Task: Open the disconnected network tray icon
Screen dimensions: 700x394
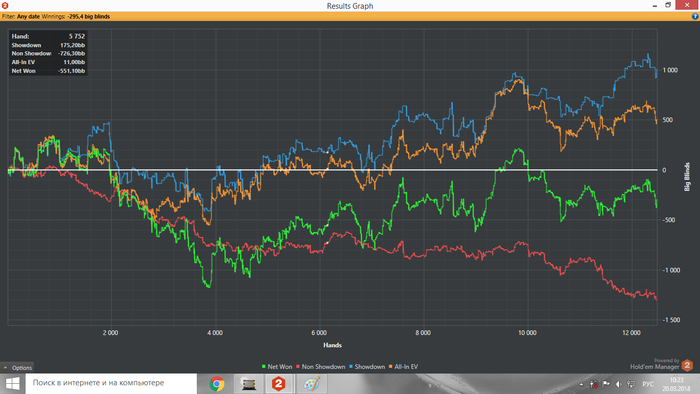Action: (x=594, y=384)
